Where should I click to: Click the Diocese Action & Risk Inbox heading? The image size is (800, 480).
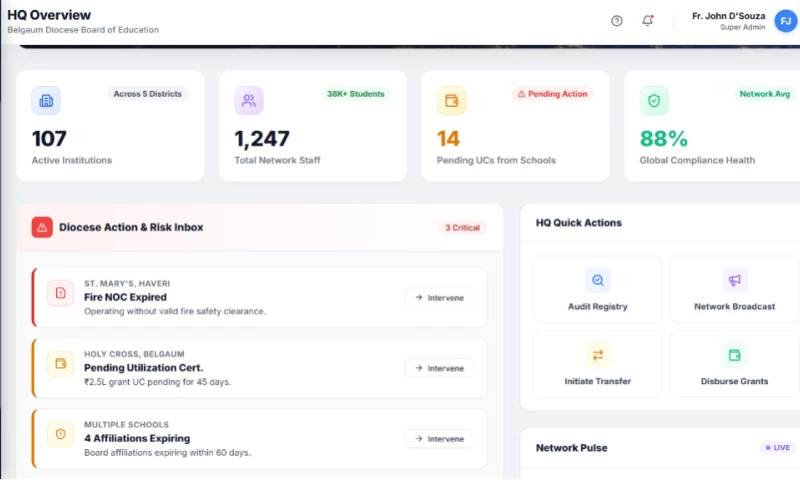click(x=131, y=228)
